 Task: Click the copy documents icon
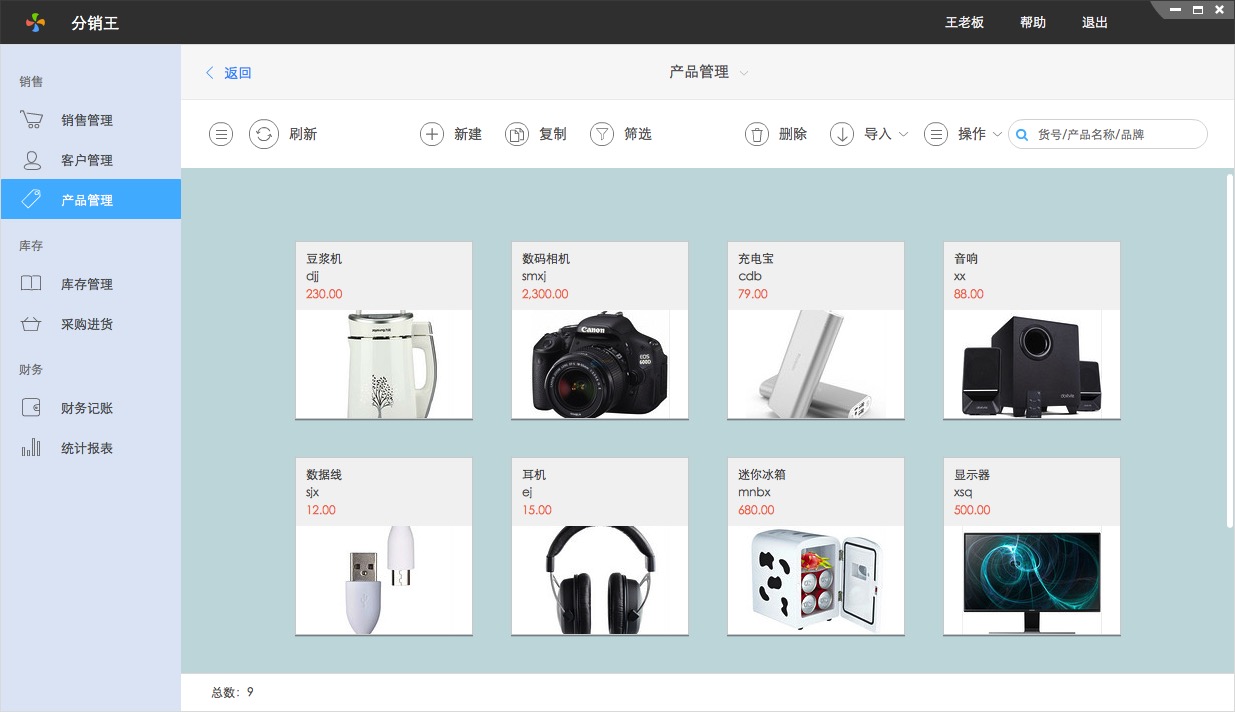pyautogui.click(x=516, y=134)
